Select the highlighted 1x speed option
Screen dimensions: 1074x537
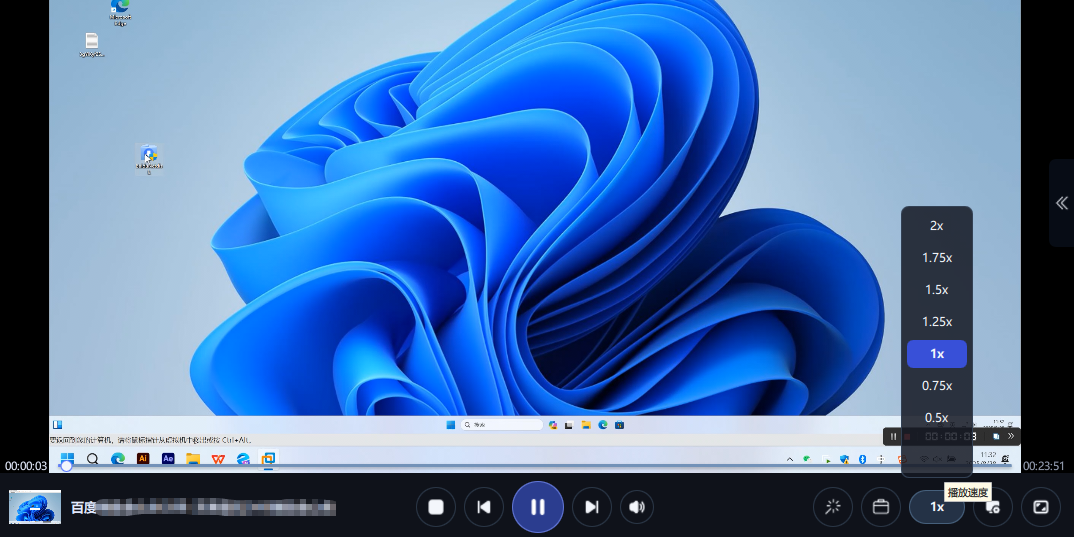coord(937,354)
